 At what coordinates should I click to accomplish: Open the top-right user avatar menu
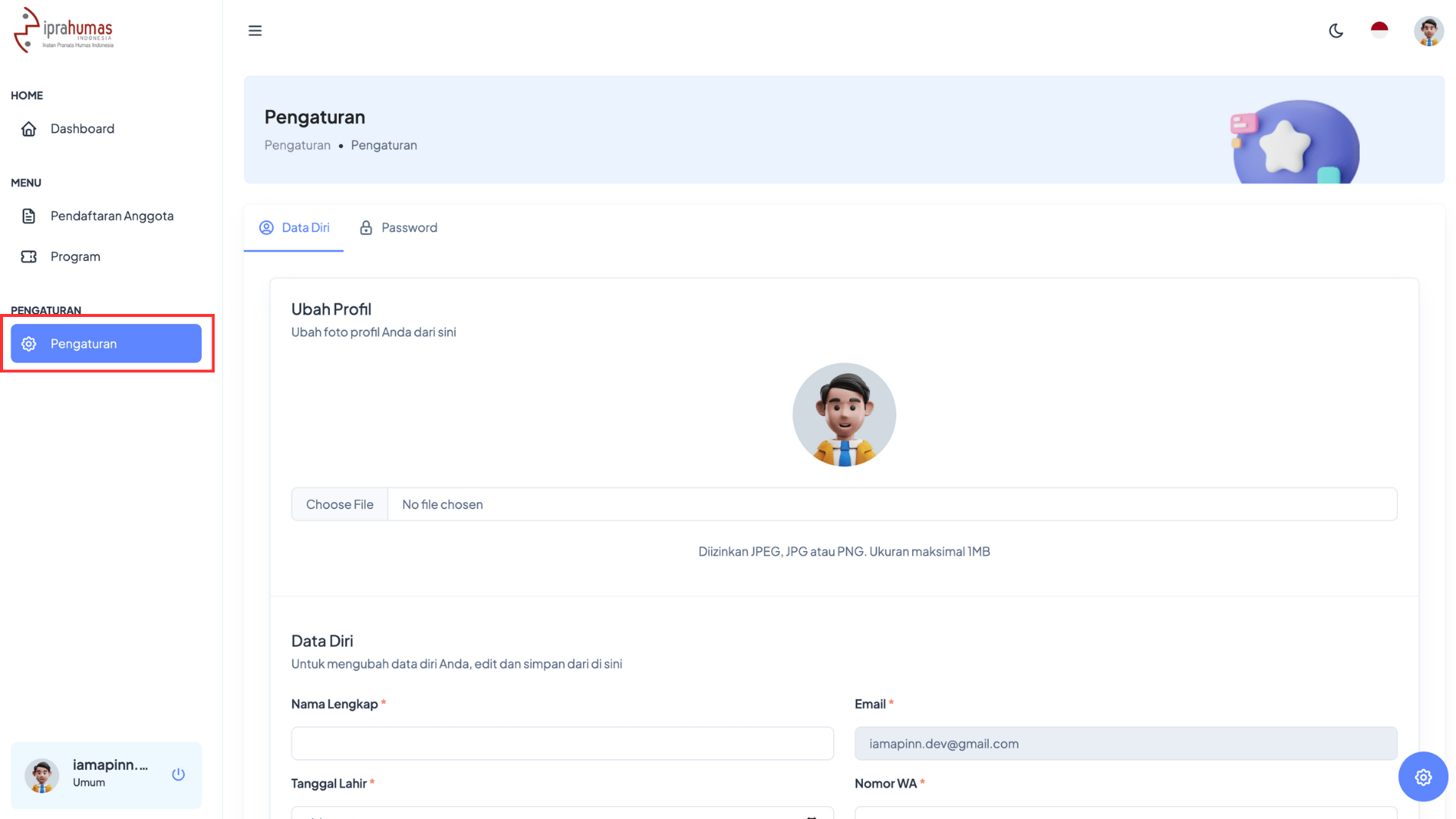pyautogui.click(x=1429, y=31)
